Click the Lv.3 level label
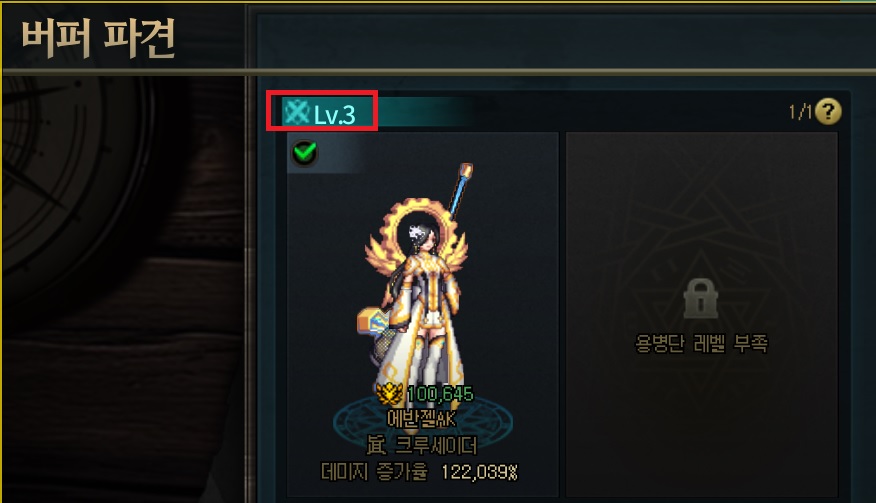Screen dimensions: 876x503 [335, 114]
